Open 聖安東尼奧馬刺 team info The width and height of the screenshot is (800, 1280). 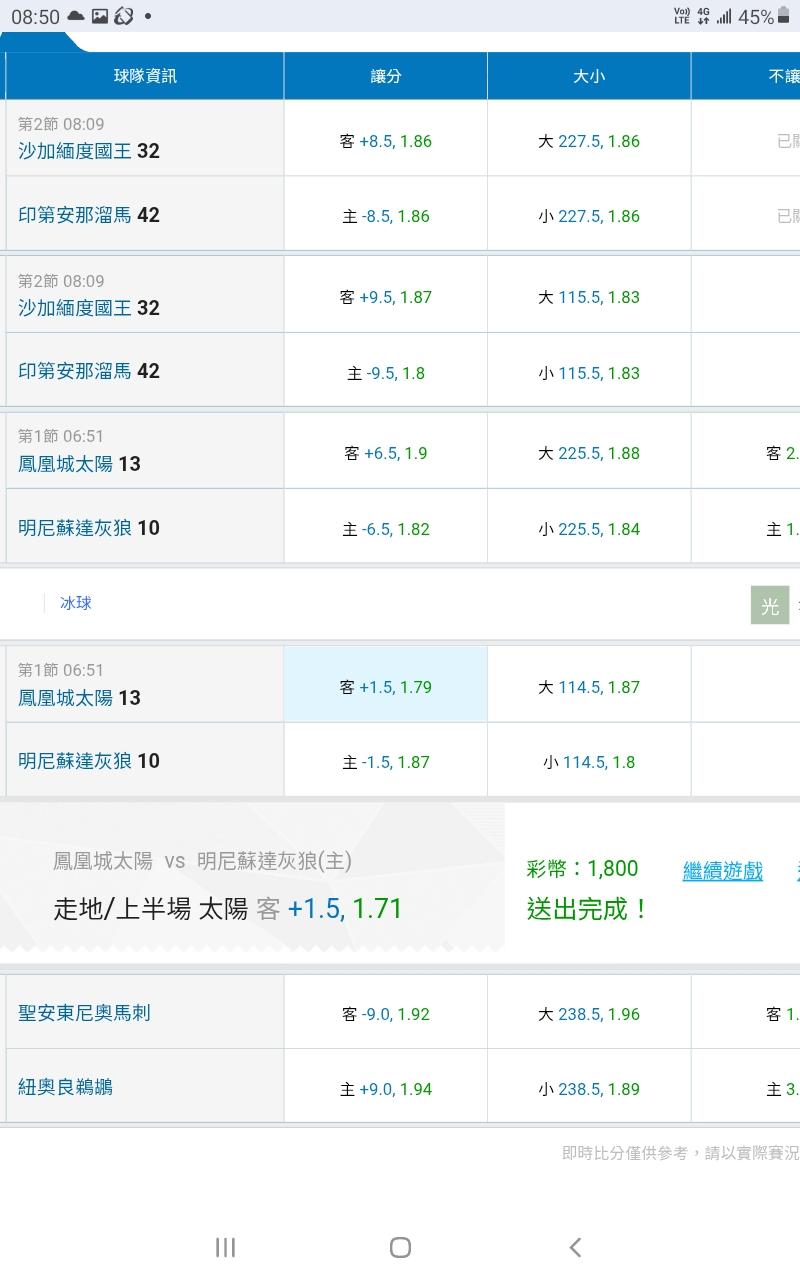coord(84,1013)
